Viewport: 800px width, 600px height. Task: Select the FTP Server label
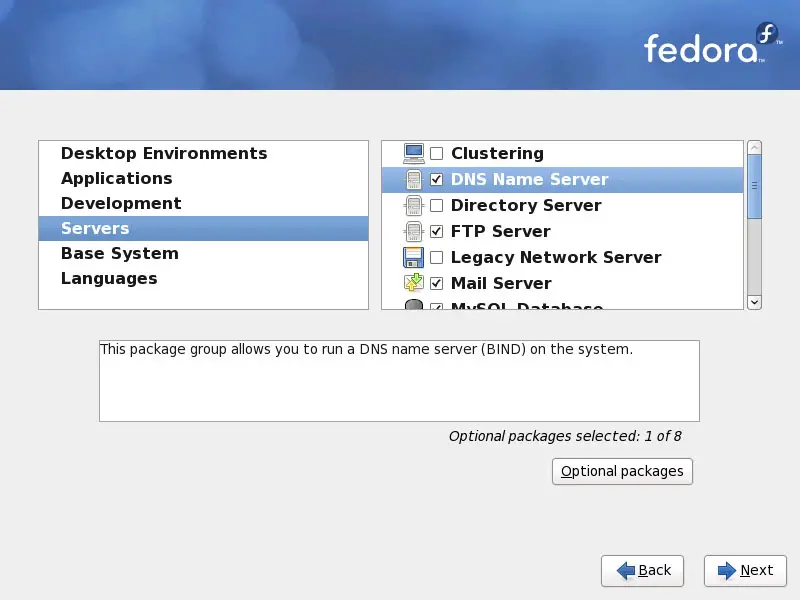click(501, 232)
